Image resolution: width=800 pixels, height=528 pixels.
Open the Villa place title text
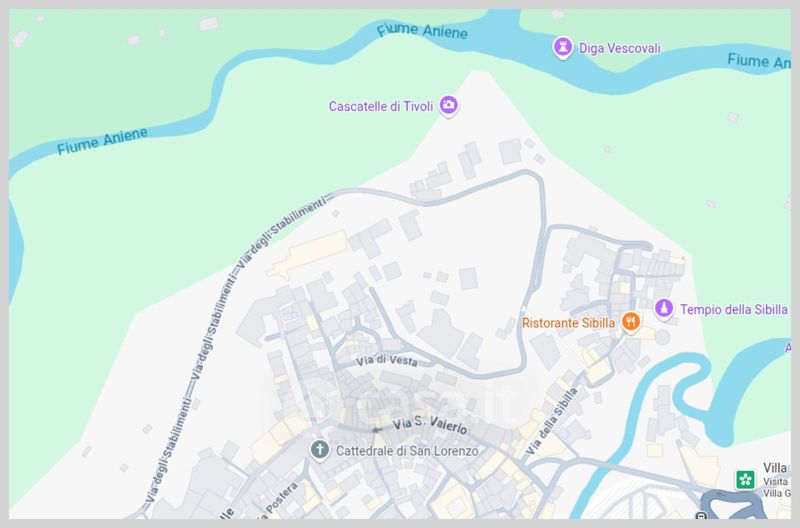(x=775, y=468)
